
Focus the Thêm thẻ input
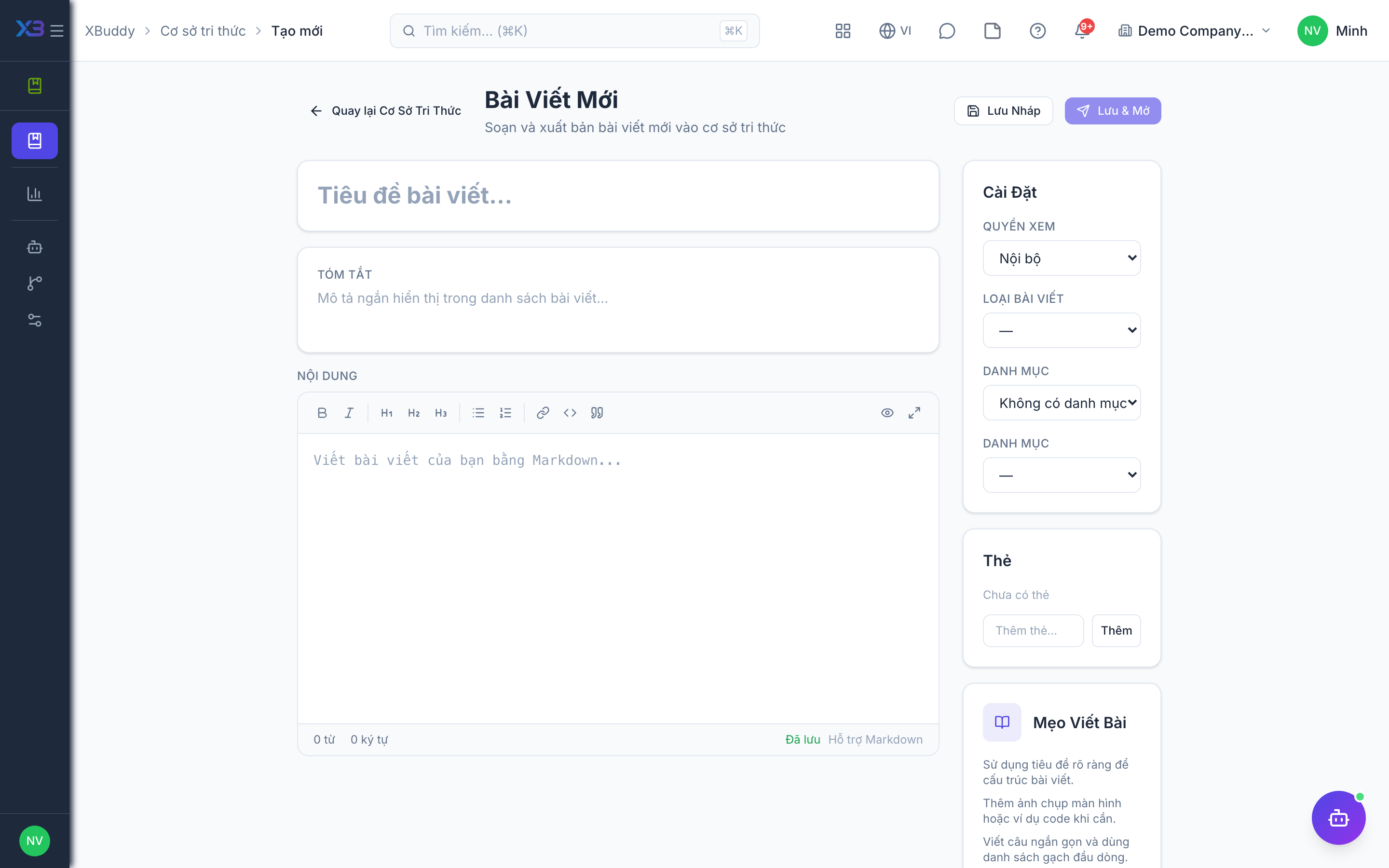point(1033,630)
